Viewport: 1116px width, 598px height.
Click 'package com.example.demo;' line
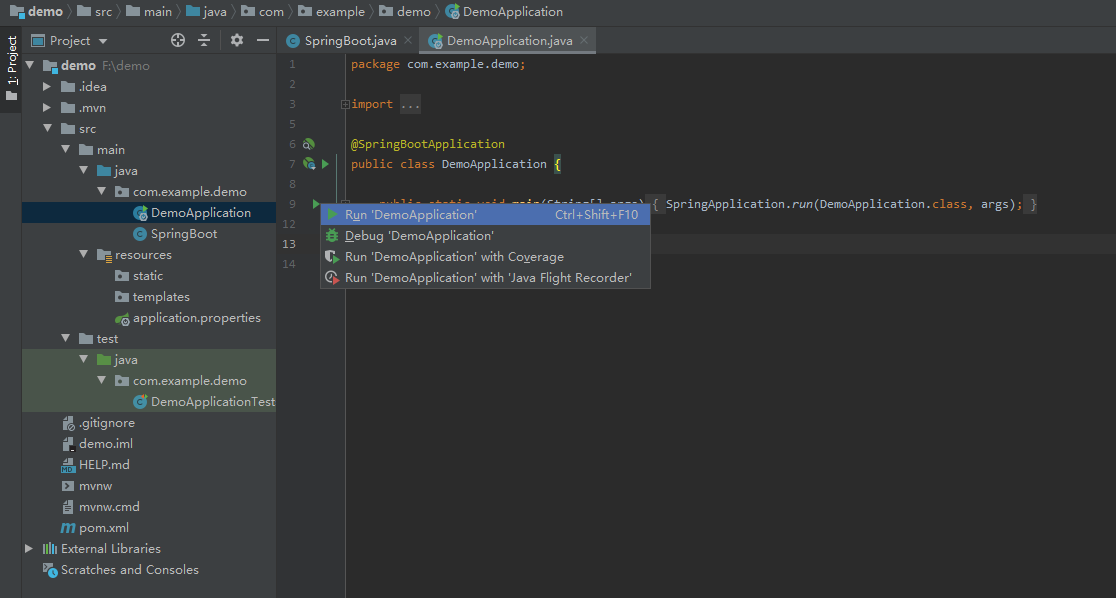point(438,64)
